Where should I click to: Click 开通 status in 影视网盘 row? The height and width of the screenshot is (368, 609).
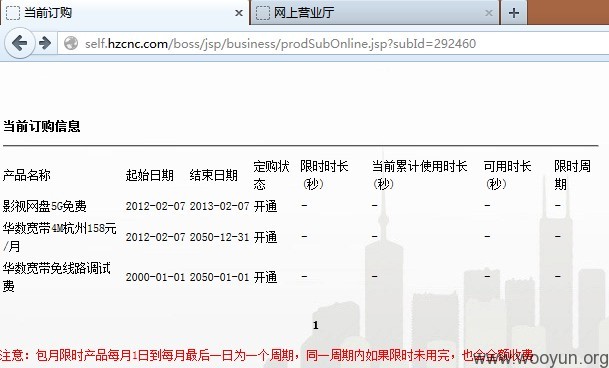(265, 206)
